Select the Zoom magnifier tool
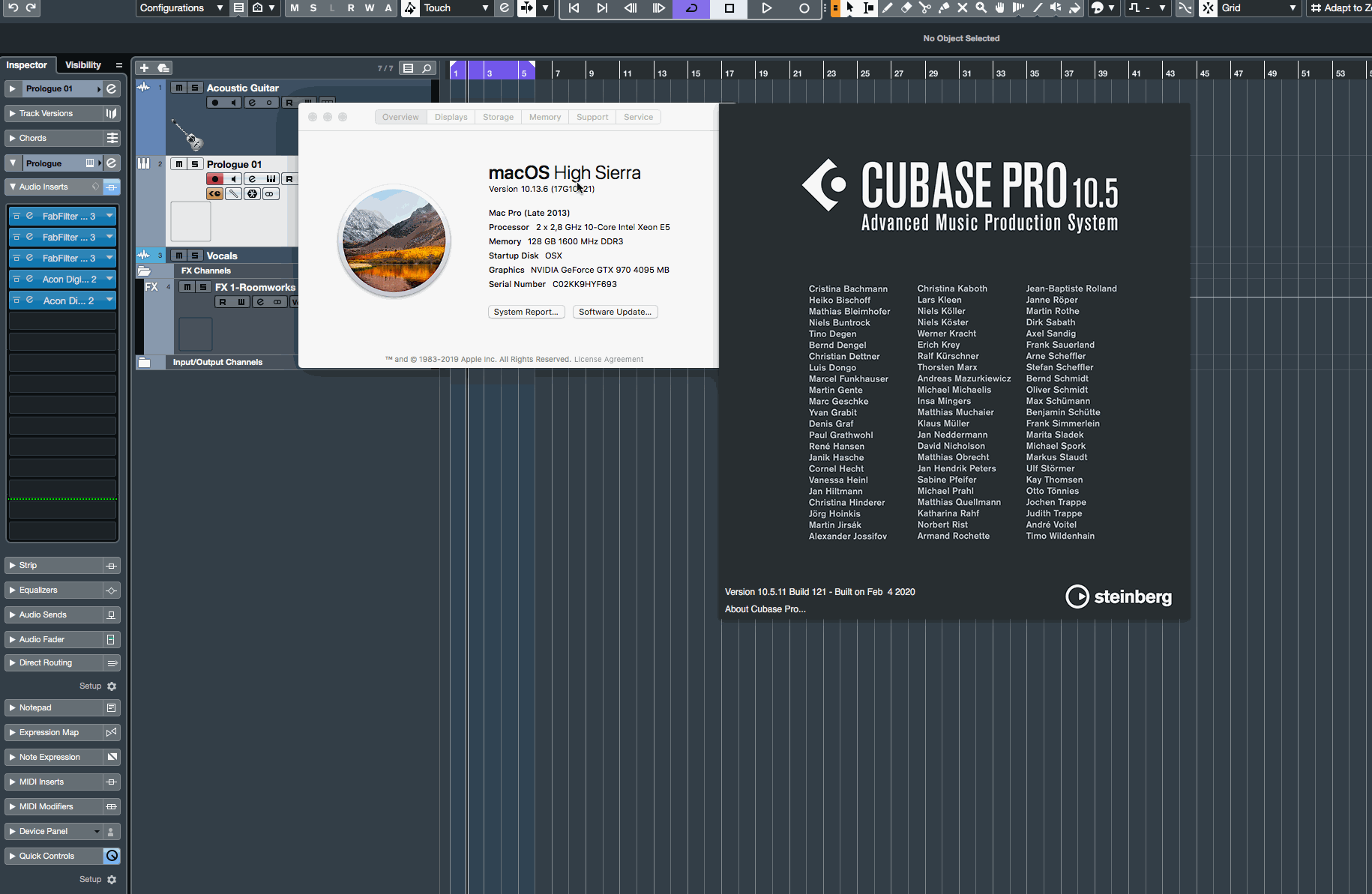This screenshot has height=894, width=1372. coord(981,7)
